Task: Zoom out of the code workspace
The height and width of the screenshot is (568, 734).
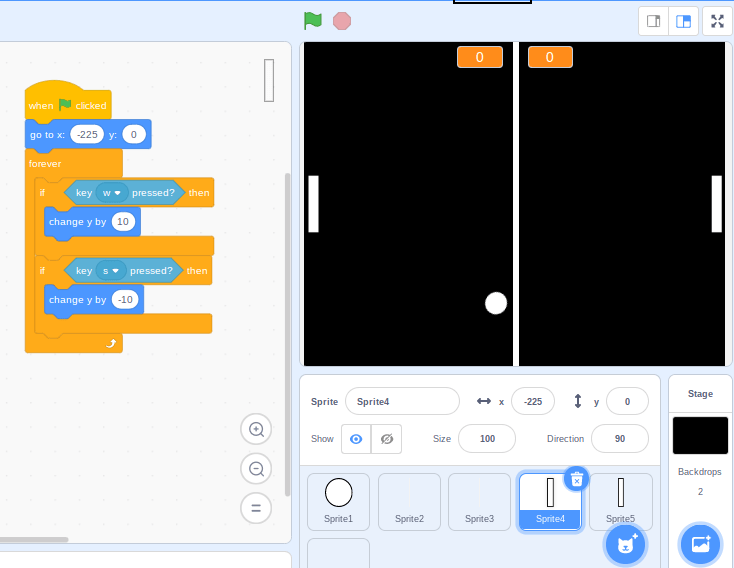Action: tap(256, 468)
